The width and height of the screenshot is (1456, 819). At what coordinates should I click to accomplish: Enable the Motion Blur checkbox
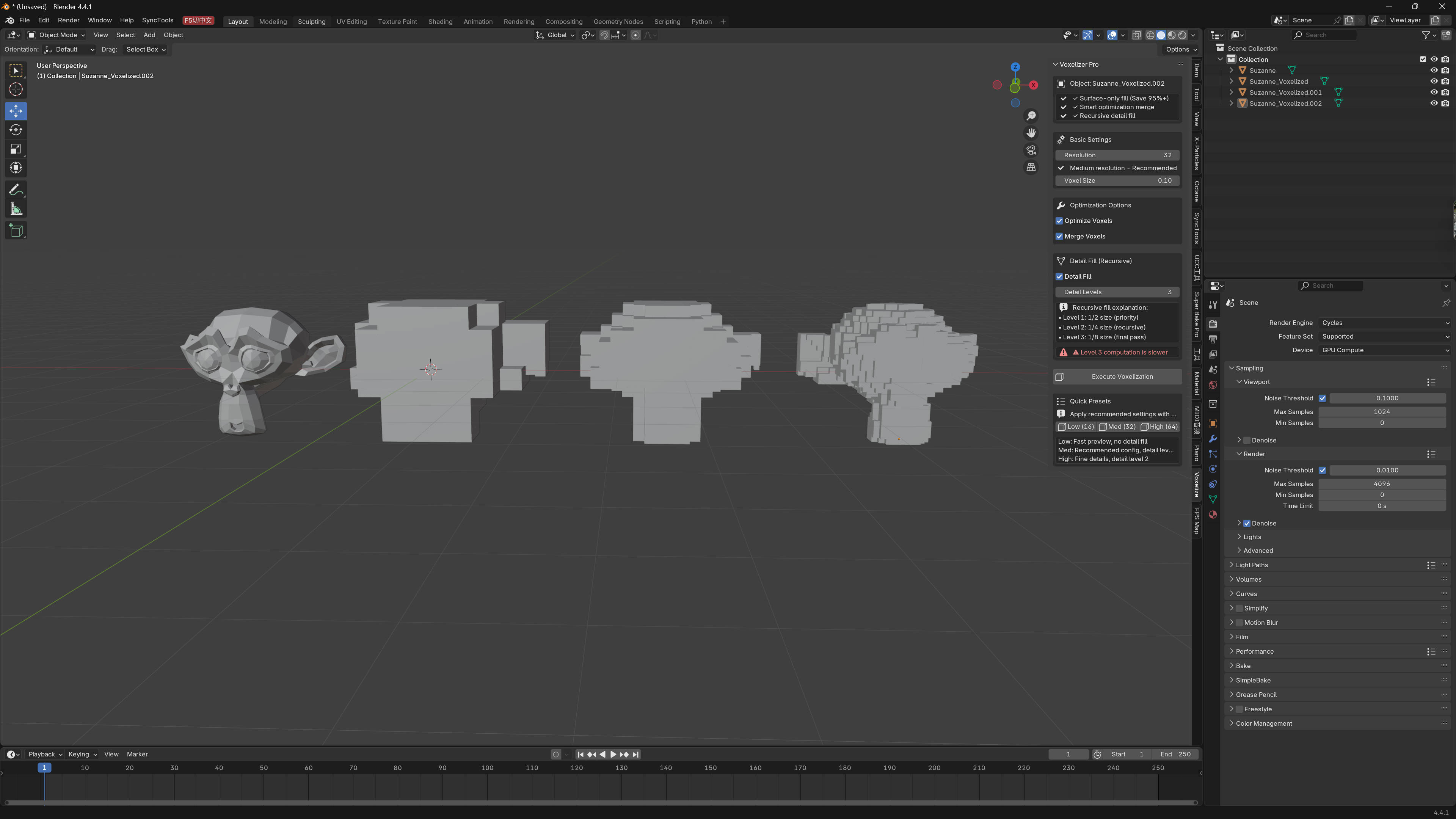point(1239,623)
